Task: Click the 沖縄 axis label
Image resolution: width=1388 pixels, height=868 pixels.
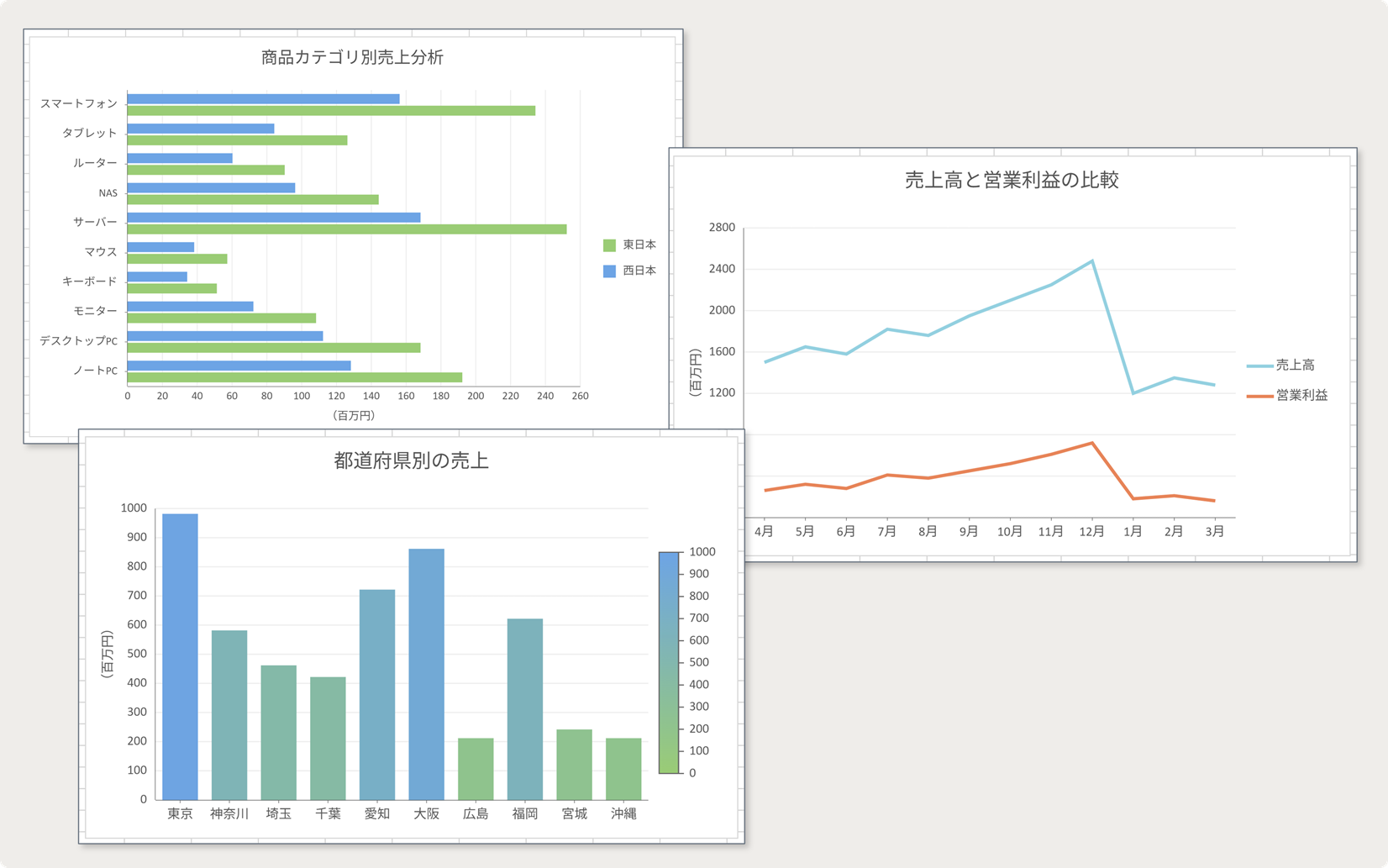Action: click(623, 813)
